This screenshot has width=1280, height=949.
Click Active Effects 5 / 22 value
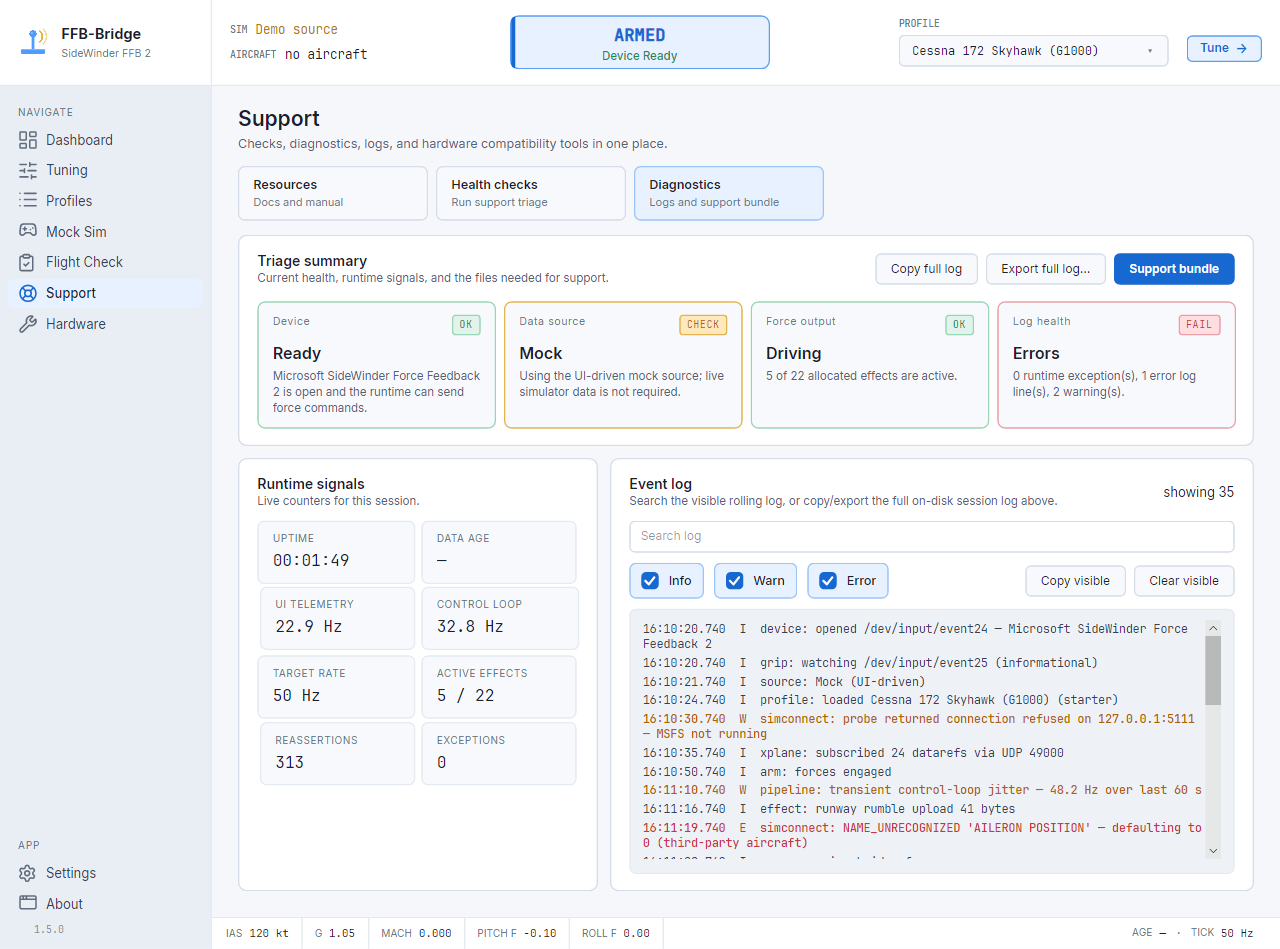466,695
